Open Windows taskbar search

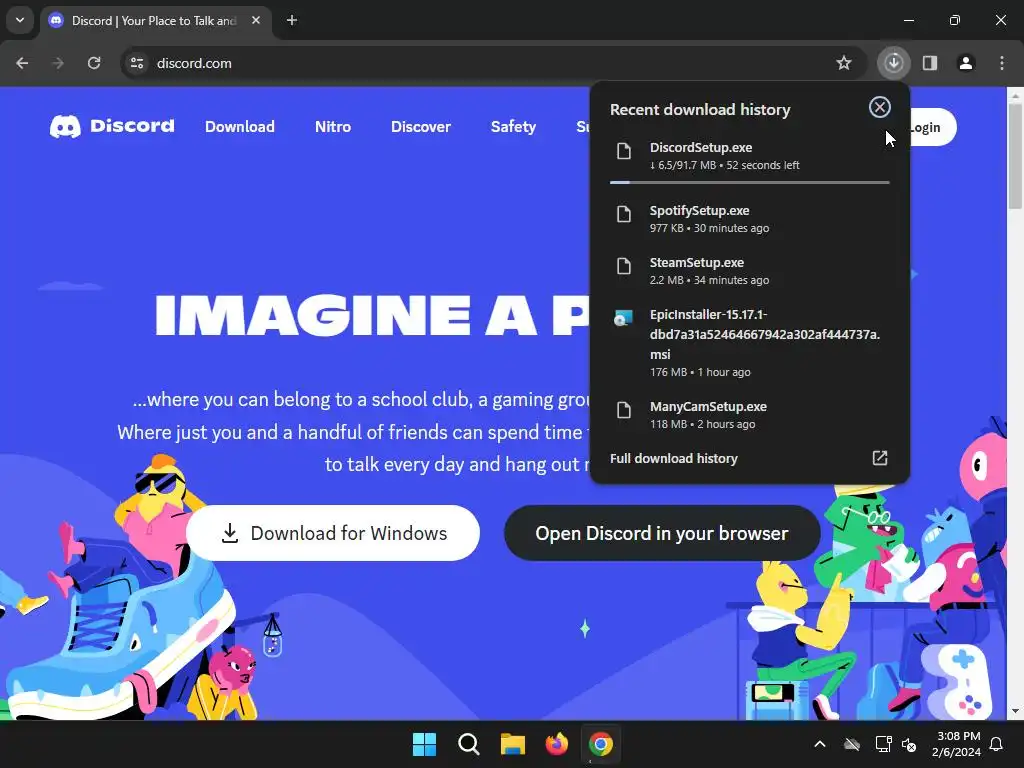tap(468, 744)
